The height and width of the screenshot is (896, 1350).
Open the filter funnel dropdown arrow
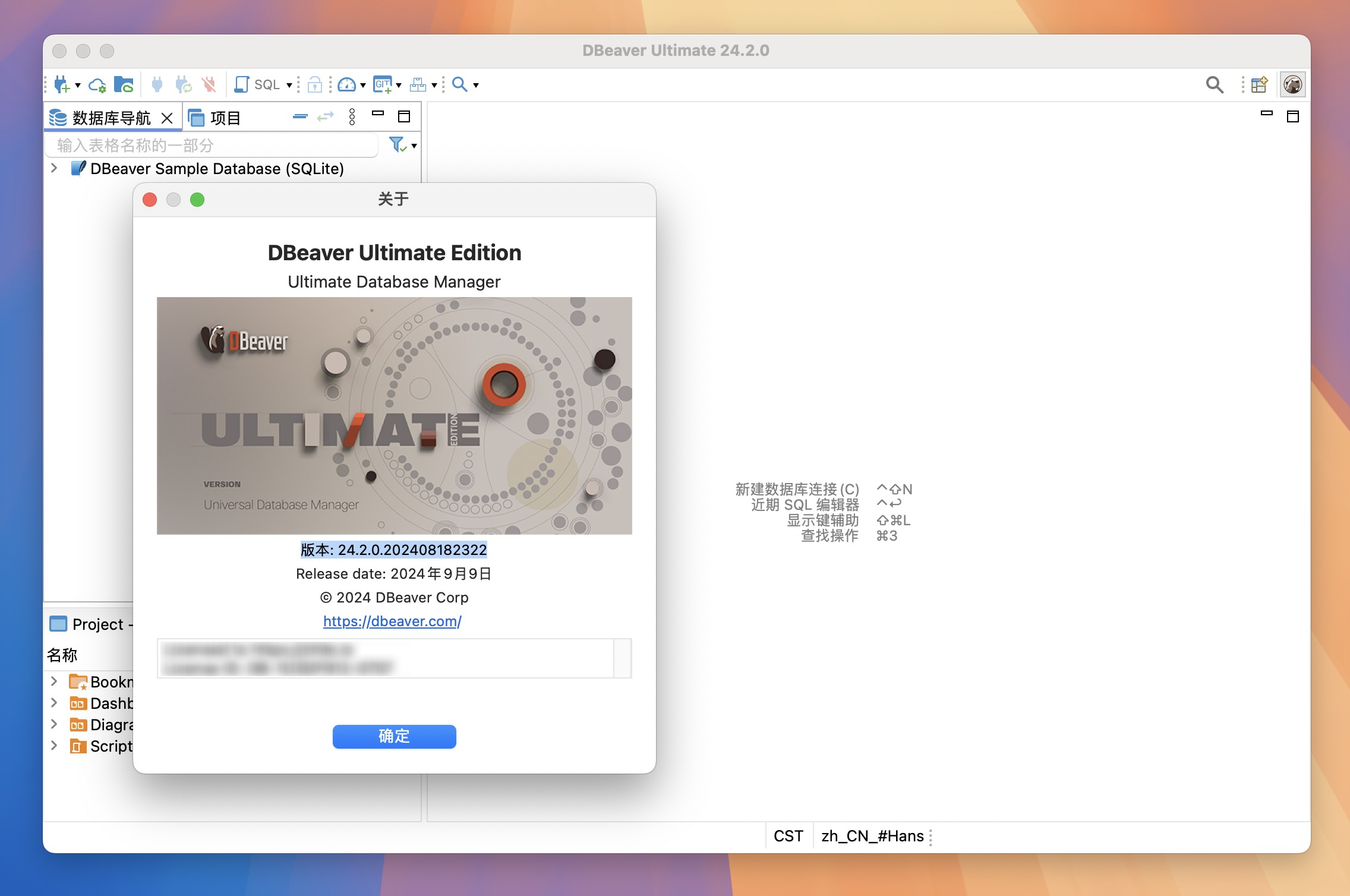pos(414,146)
